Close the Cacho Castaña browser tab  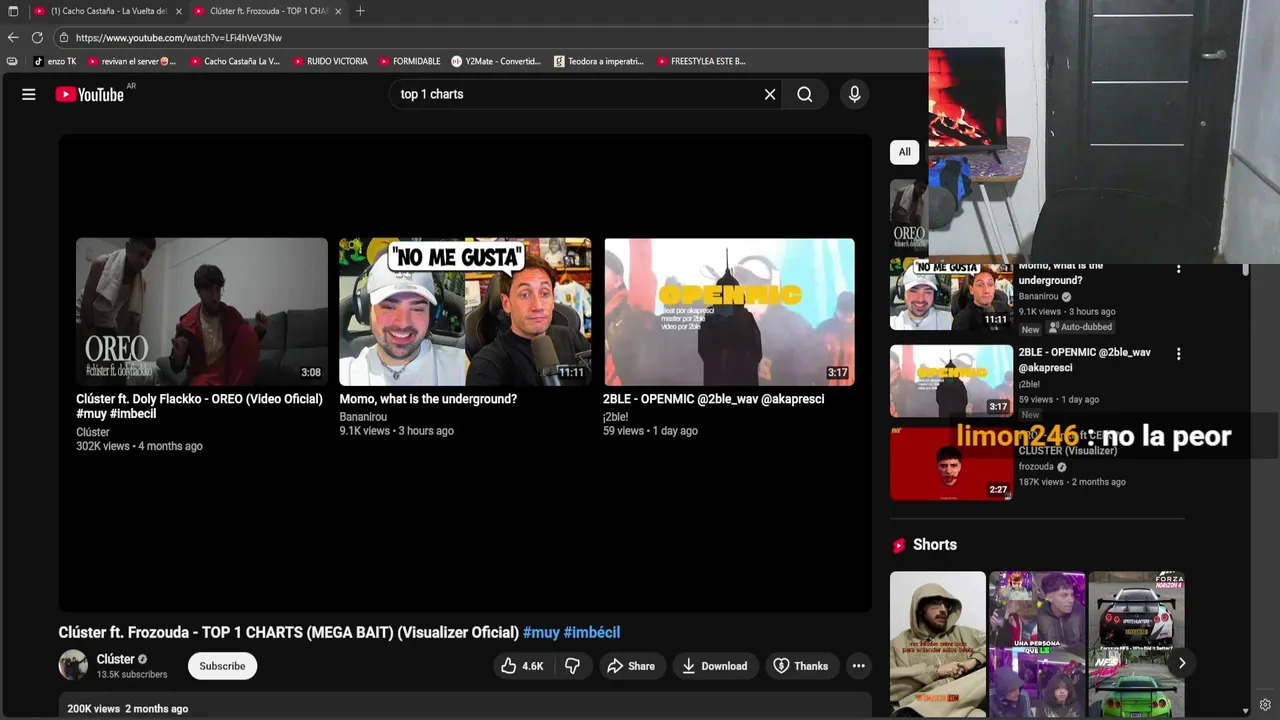pos(179,11)
